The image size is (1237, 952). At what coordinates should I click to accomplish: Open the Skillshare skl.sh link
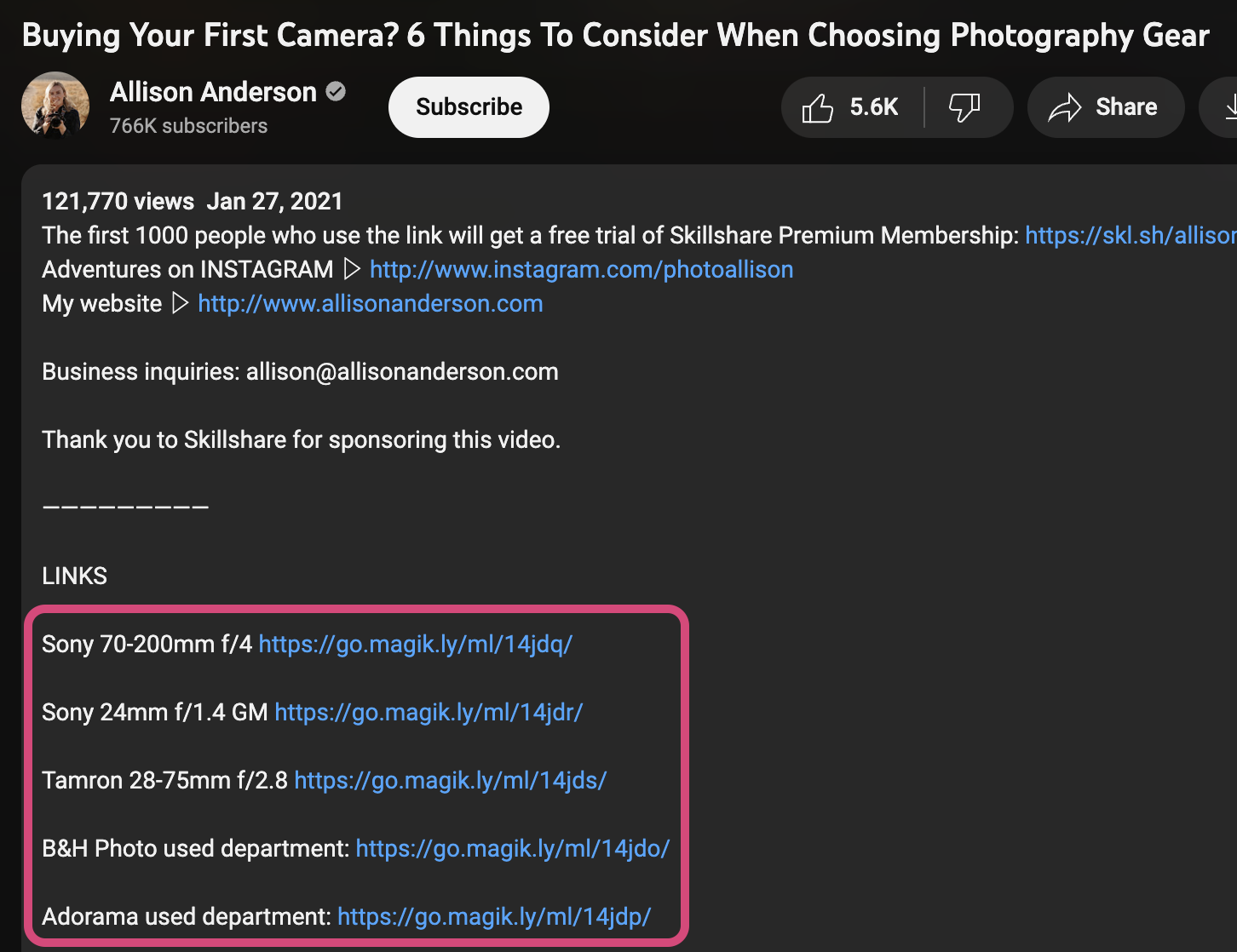point(1130,236)
